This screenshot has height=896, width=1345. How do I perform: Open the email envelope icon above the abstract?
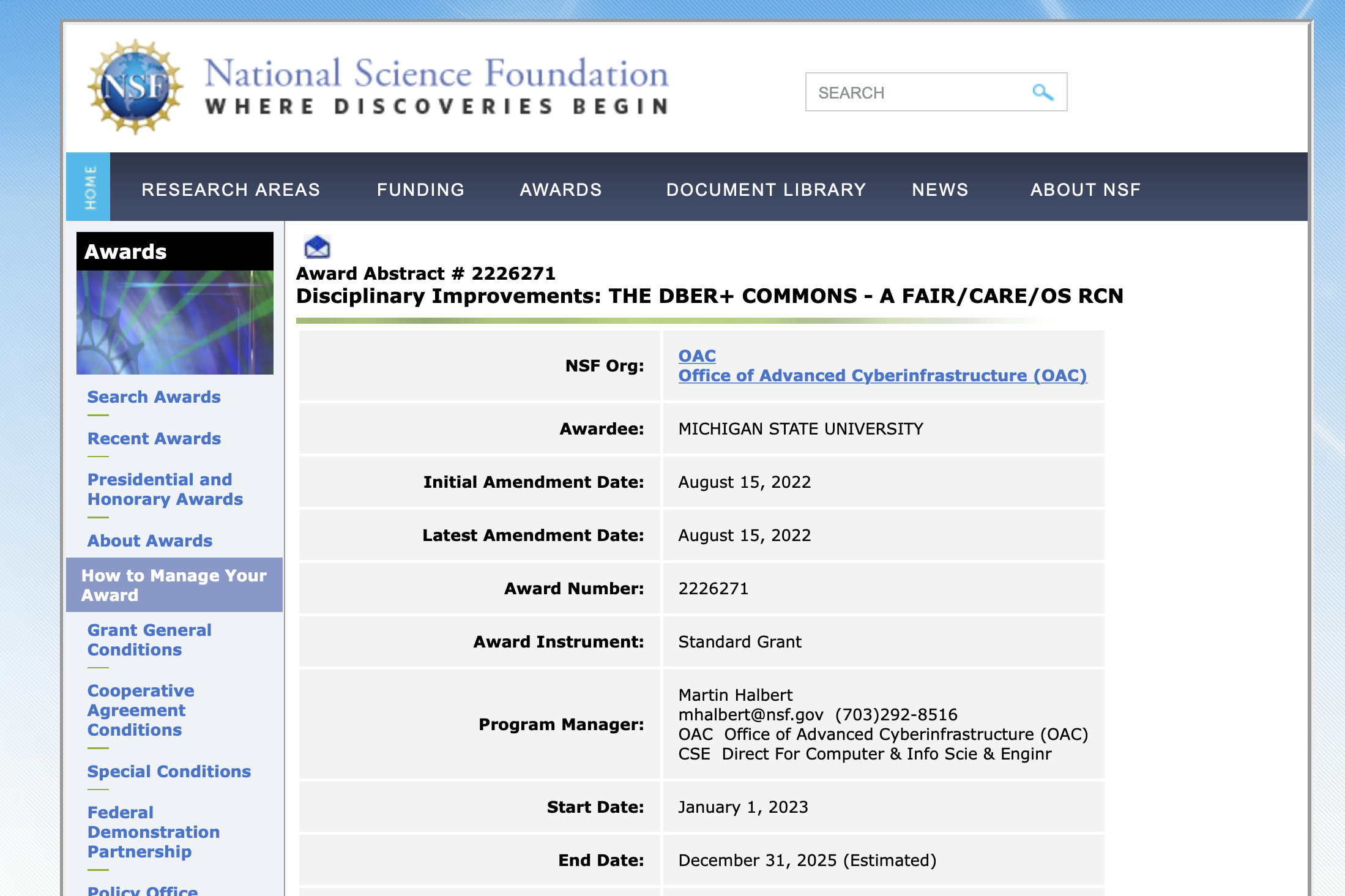(317, 247)
